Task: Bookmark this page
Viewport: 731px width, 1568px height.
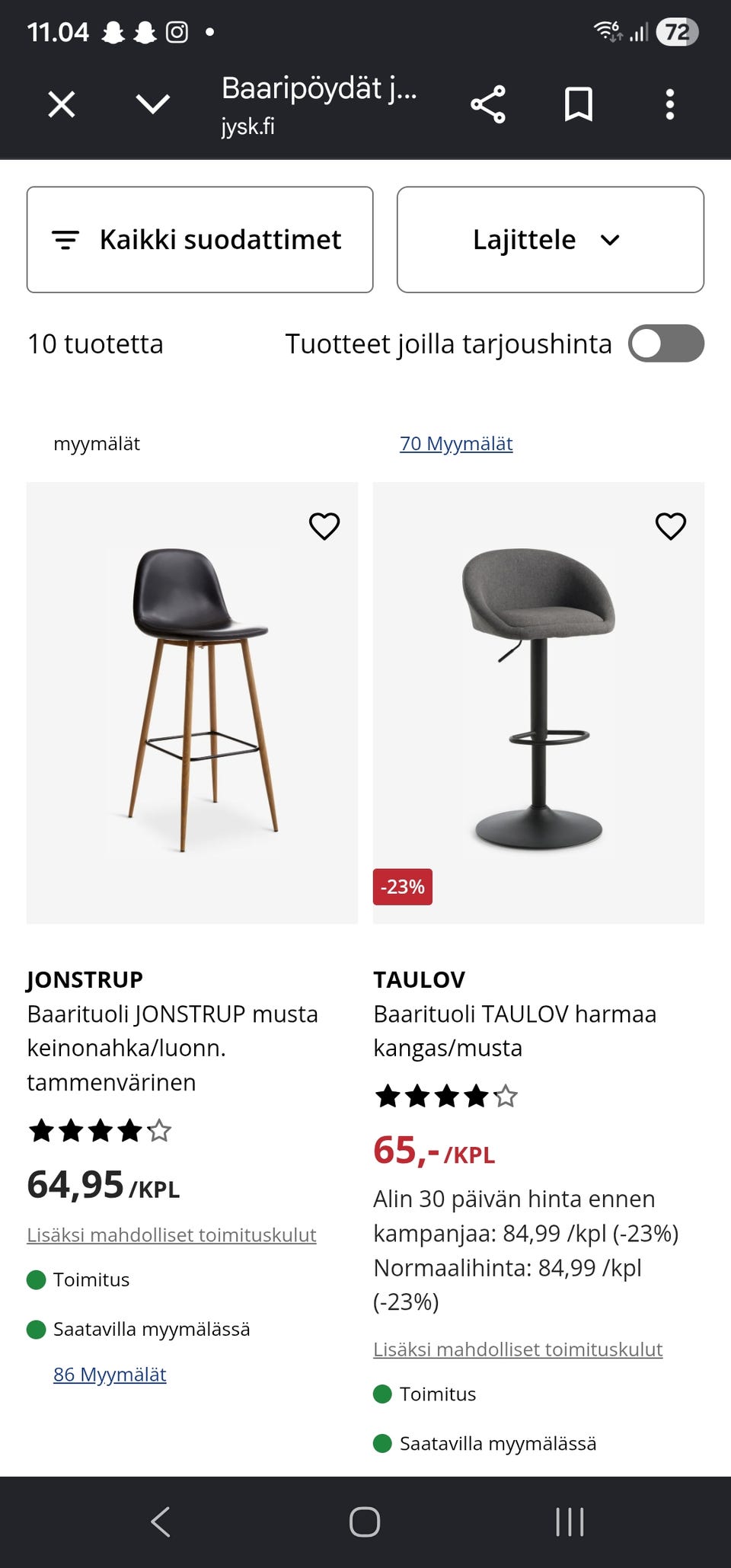Action: (x=579, y=104)
